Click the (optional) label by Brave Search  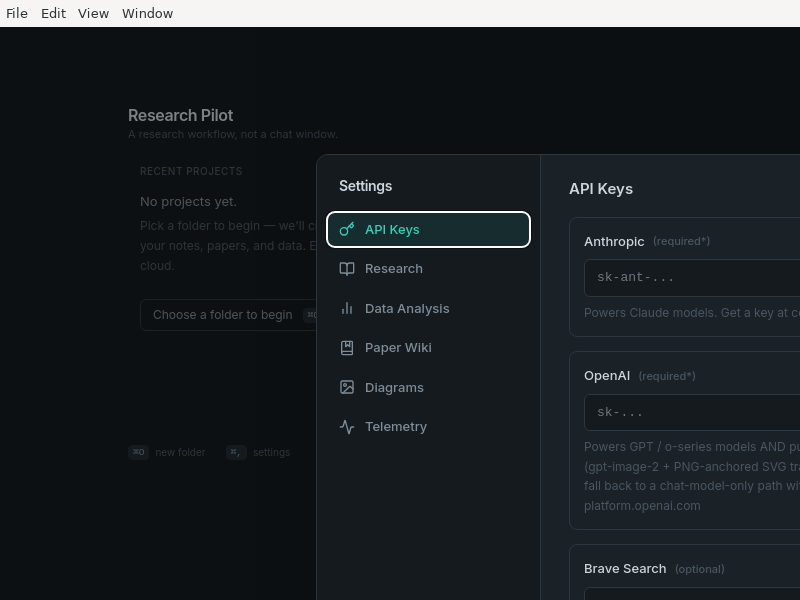click(699, 569)
